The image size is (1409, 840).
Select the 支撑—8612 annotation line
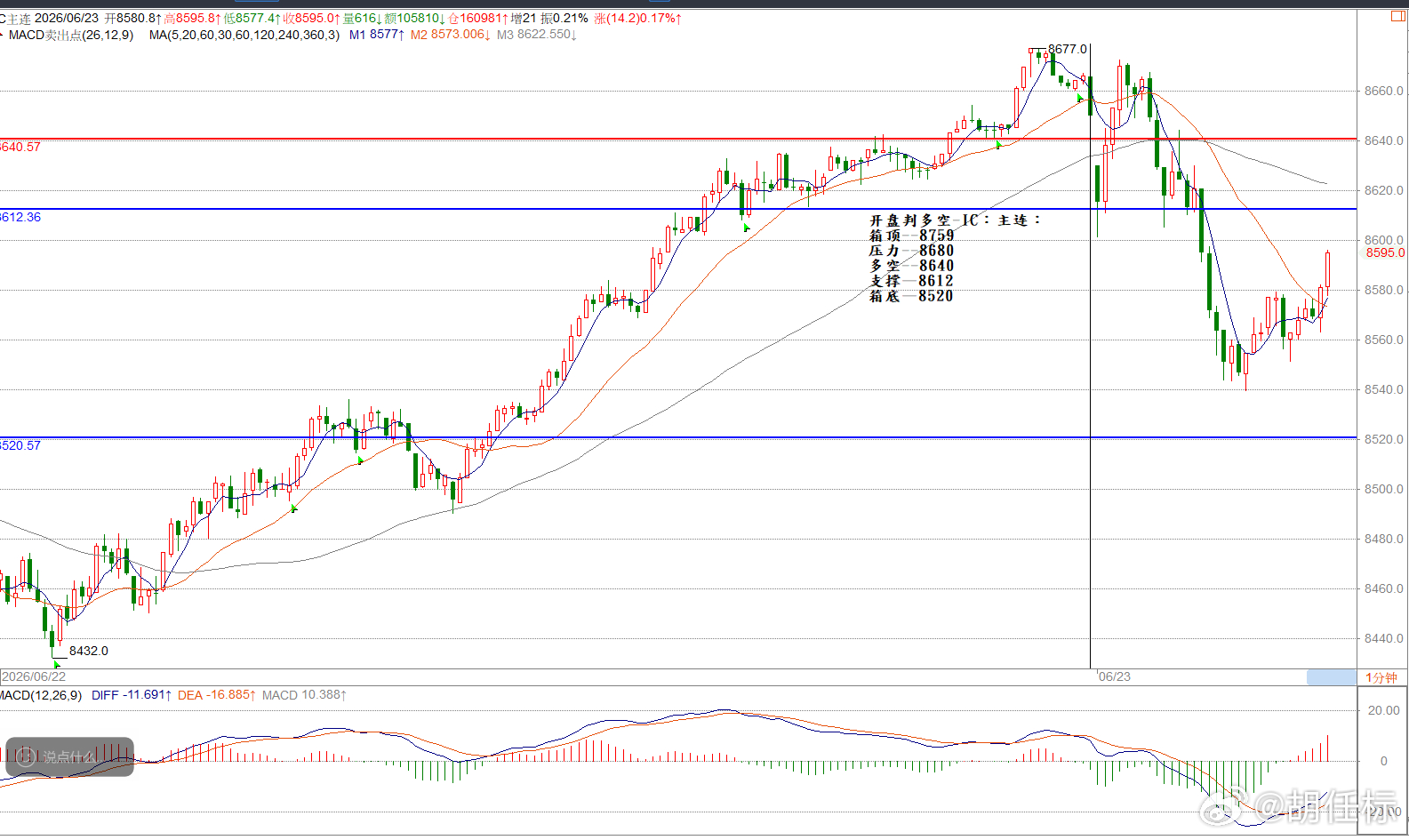tap(911, 281)
